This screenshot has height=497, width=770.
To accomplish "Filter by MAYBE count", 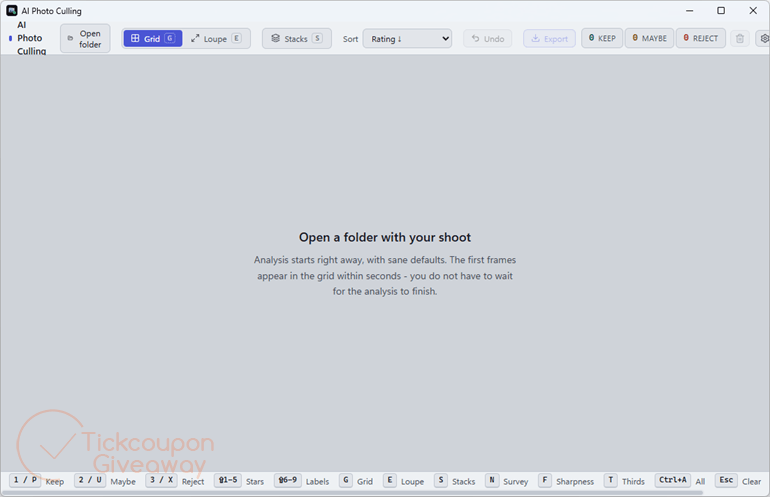I will tap(649, 38).
